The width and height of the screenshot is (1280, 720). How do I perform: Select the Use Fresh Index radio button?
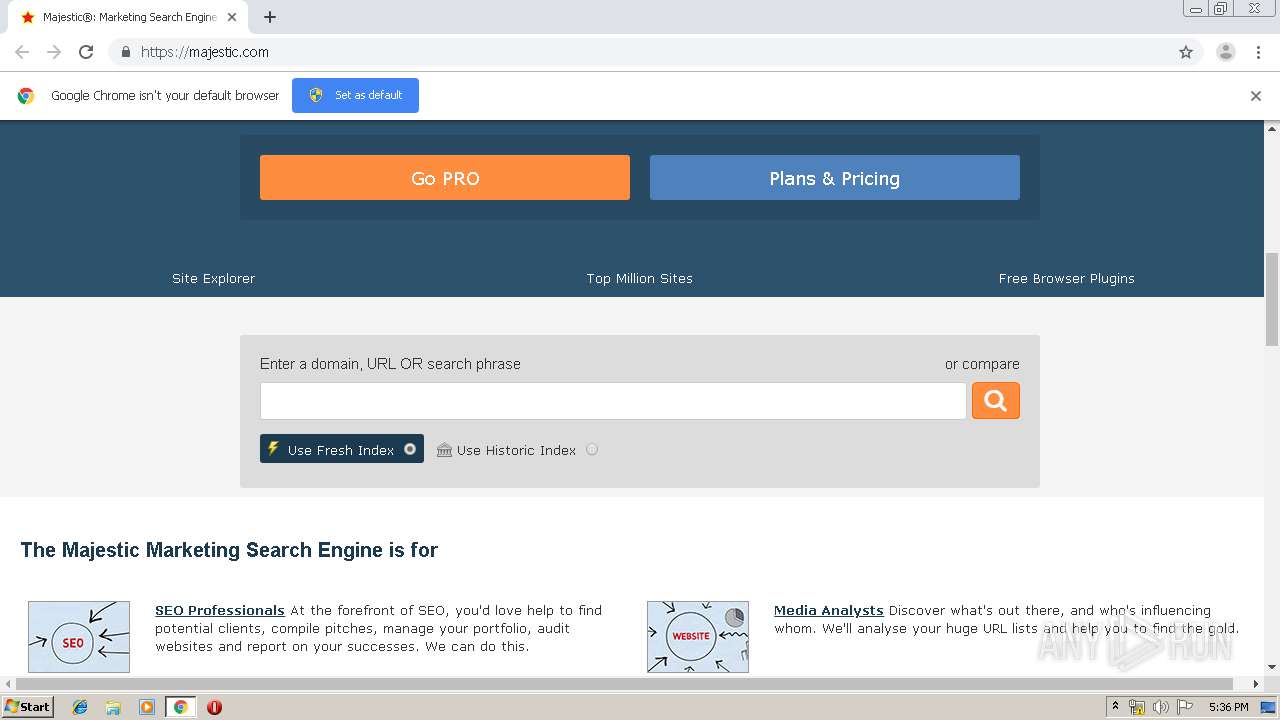(410, 449)
